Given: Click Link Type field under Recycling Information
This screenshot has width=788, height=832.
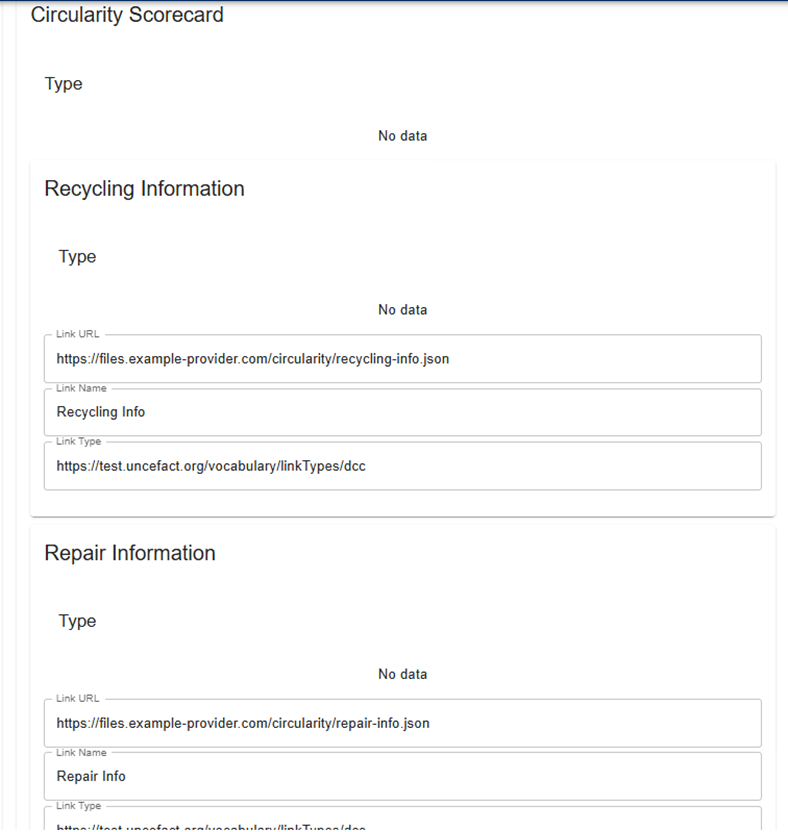Looking at the screenshot, I should [x=402, y=466].
